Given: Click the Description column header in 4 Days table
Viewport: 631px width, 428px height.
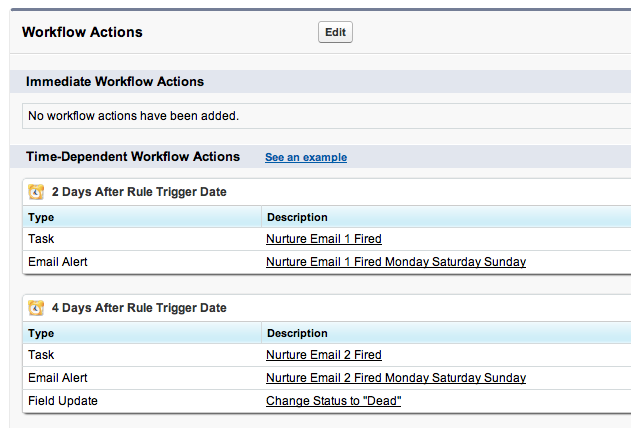Looking at the screenshot, I should pos(297,333).
